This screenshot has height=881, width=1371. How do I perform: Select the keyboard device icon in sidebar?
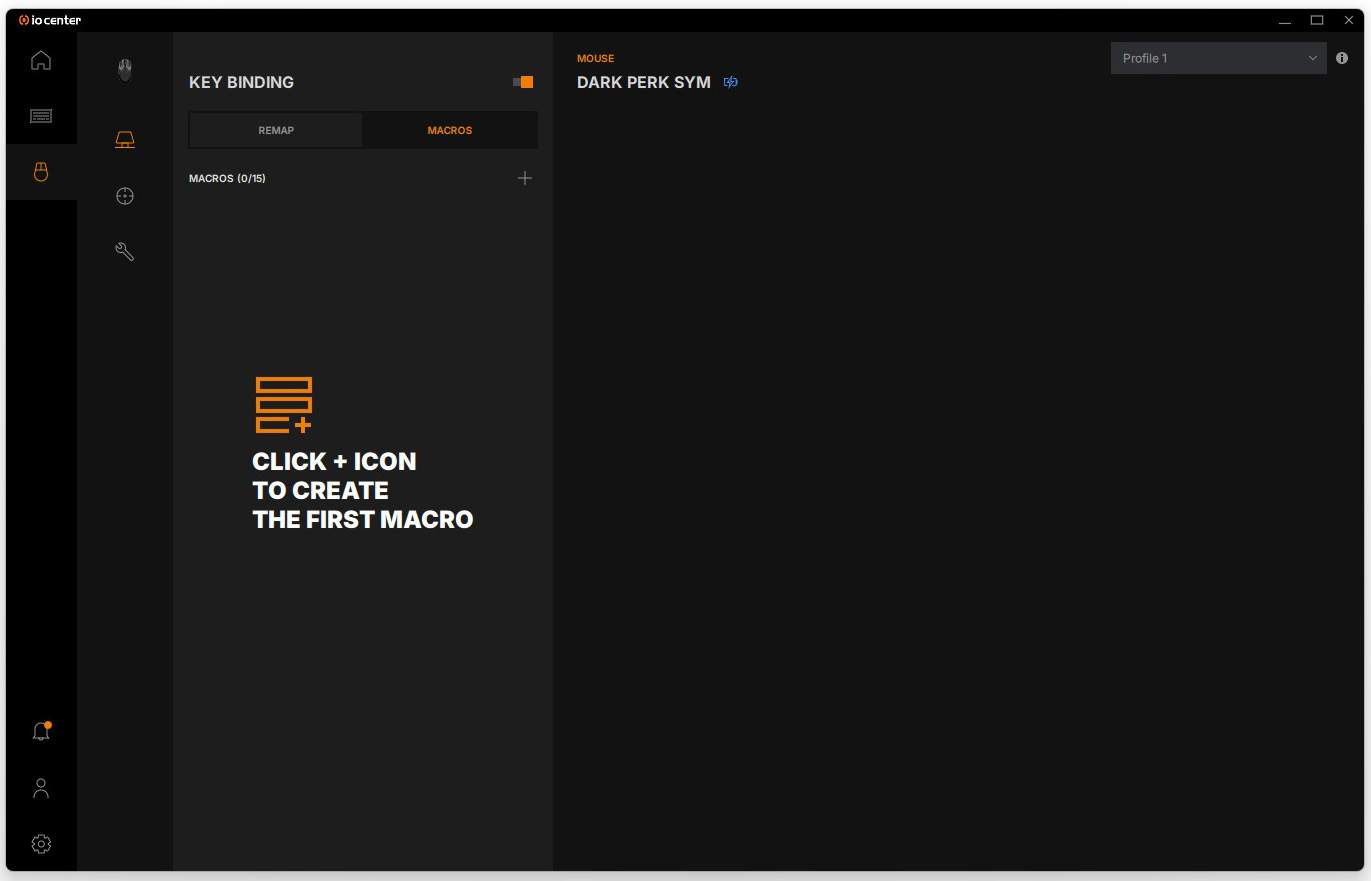click(41, 116)
